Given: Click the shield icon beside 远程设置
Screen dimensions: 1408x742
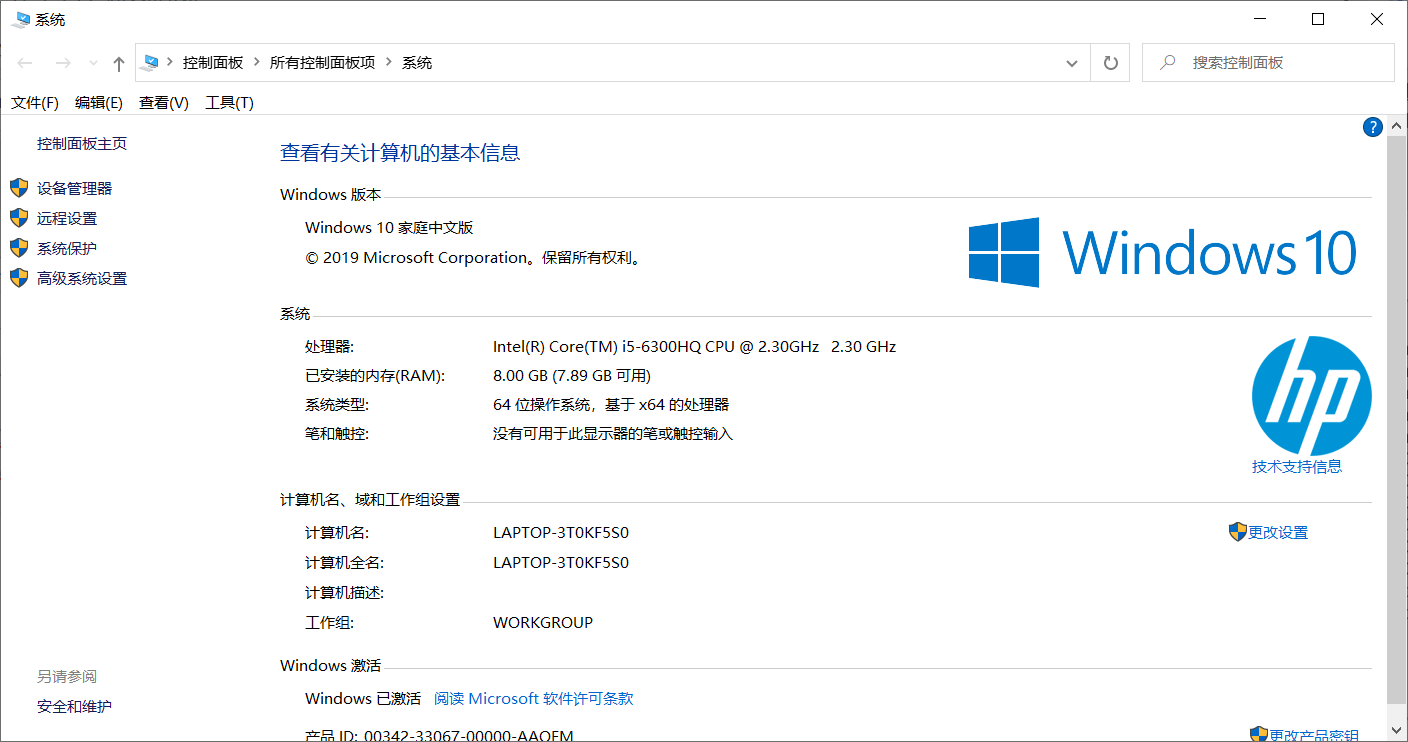Looking at the screenshot, I should click(19, 218).
